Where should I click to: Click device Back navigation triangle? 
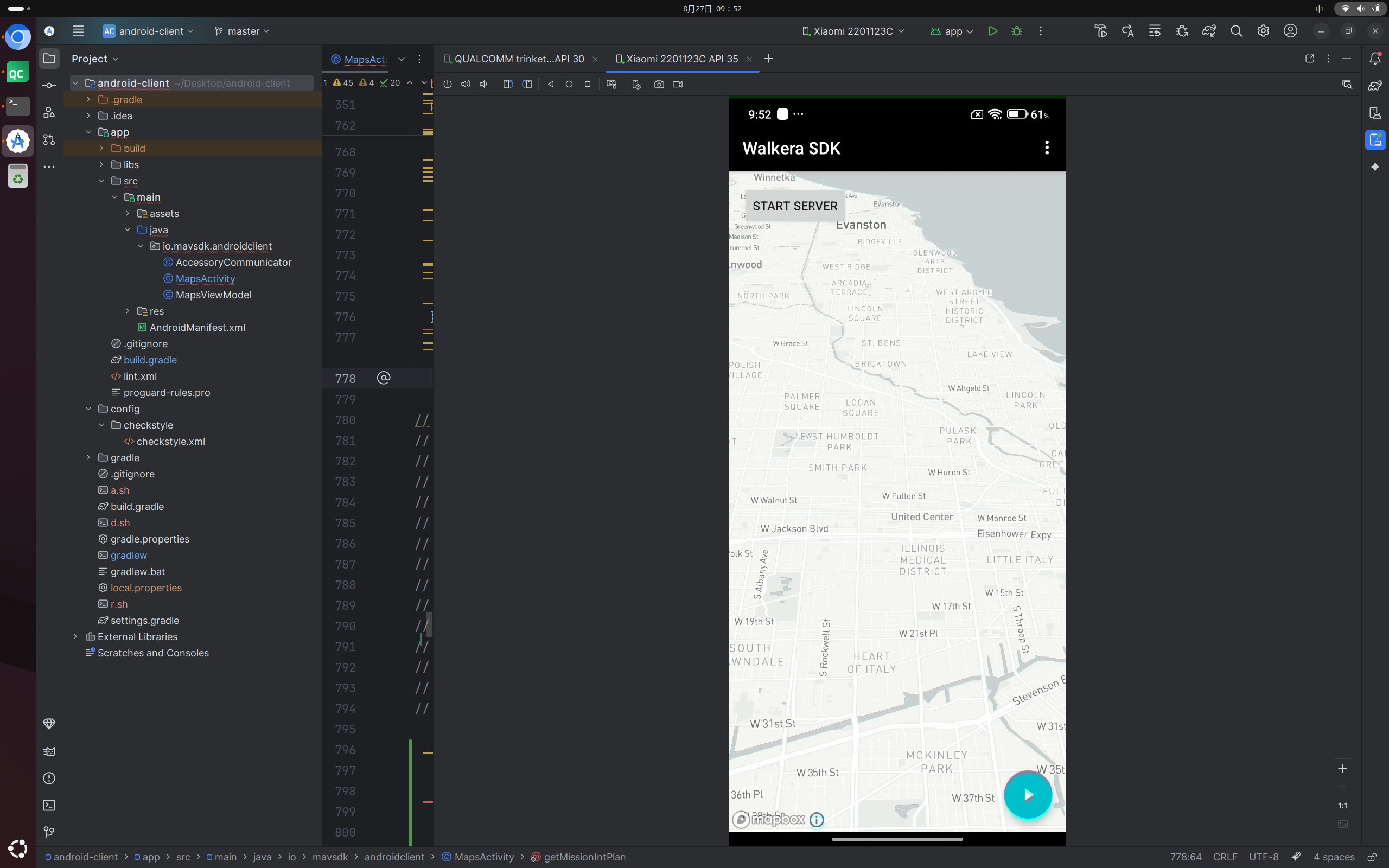pyautogui.click(x=550, y=85)
